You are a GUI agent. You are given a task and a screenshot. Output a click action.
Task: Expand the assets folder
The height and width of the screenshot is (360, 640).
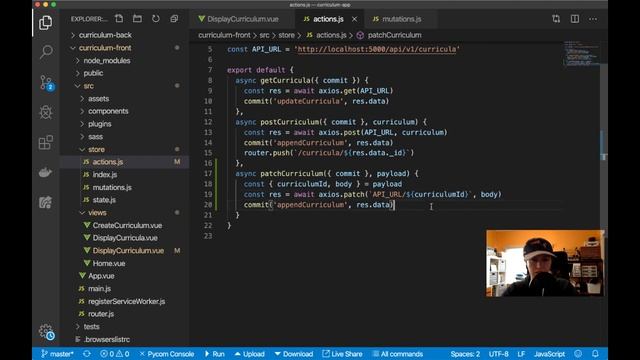tap(98, 99)
